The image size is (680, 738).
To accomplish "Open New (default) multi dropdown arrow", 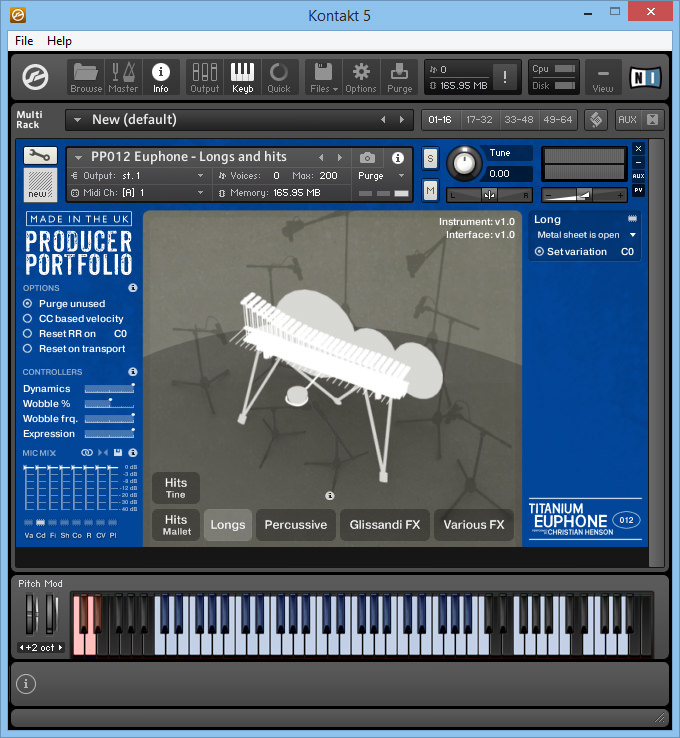I will tap(77, 120).
